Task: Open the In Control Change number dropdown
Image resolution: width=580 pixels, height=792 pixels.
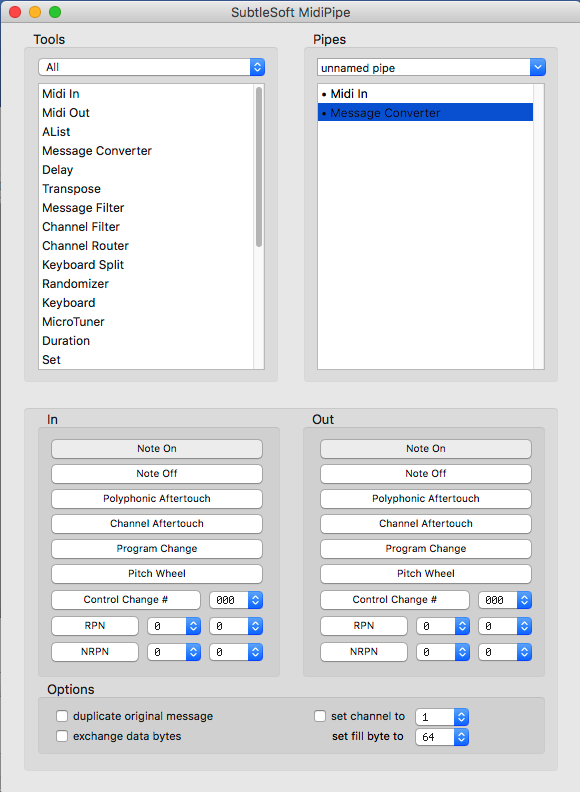Action: [236, 600]
